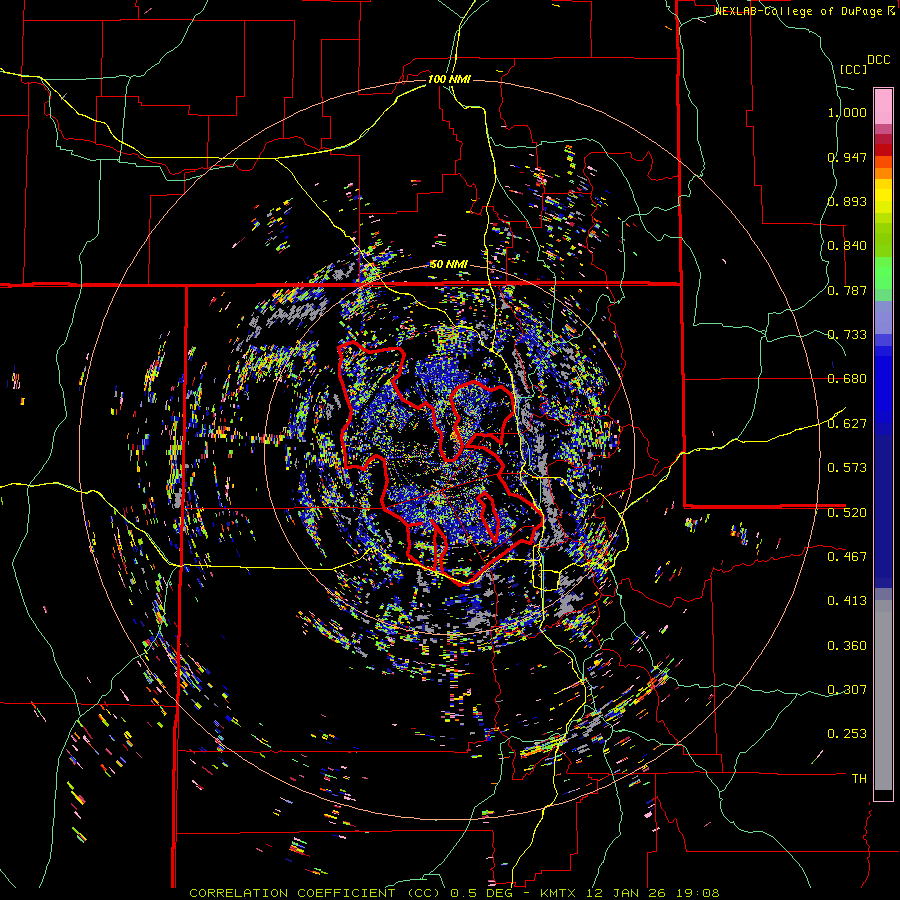Click the pink segment of color bar
Viewport: 900px width, 900px height.
[883, 106]
